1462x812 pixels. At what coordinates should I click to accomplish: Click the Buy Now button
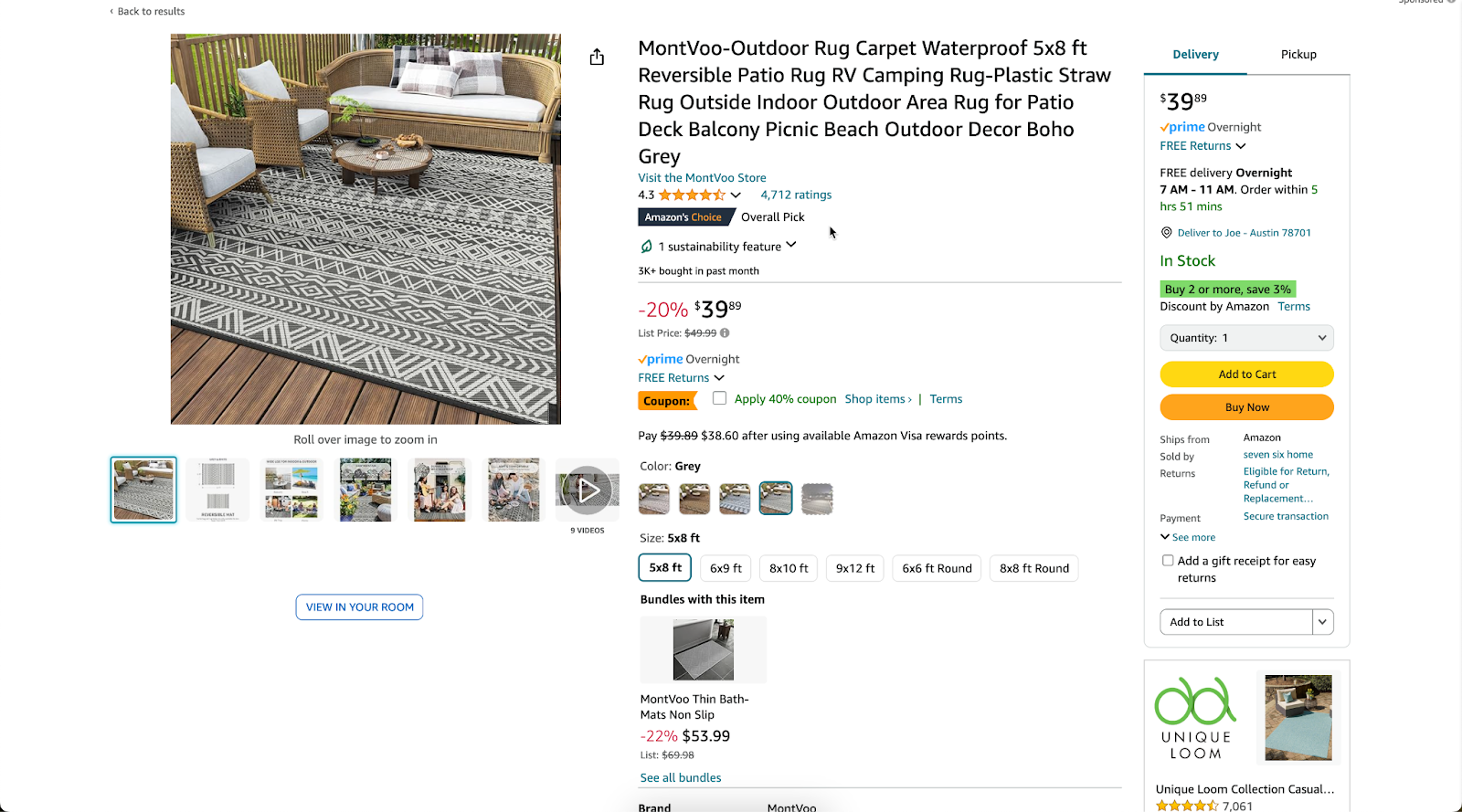click(1246, 406)
